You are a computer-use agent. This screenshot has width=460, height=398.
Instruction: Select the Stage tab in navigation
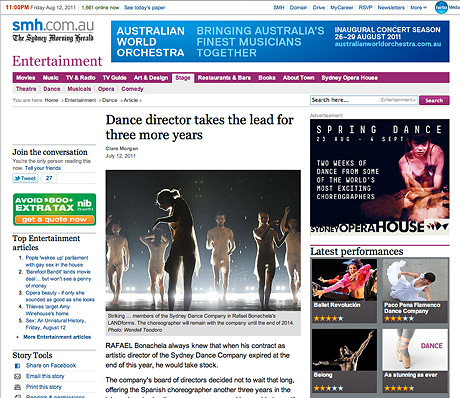183,78
